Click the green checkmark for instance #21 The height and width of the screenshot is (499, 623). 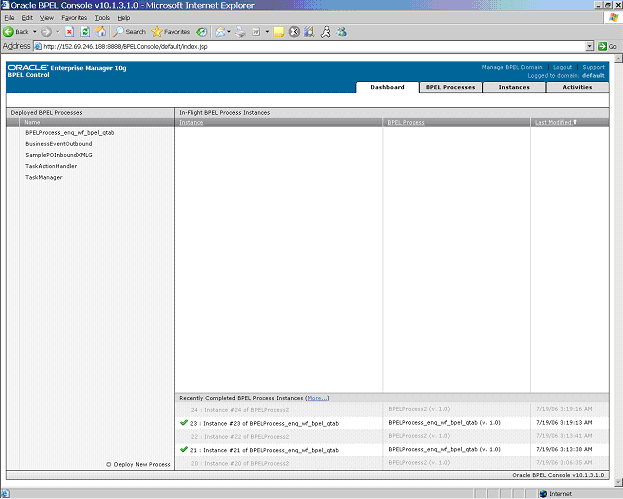coord(184,449)
